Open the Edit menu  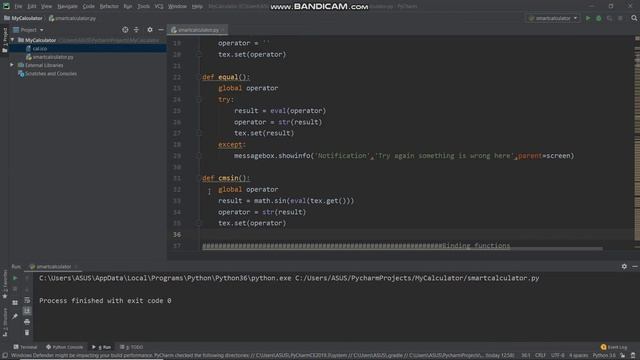pos(31,6)
